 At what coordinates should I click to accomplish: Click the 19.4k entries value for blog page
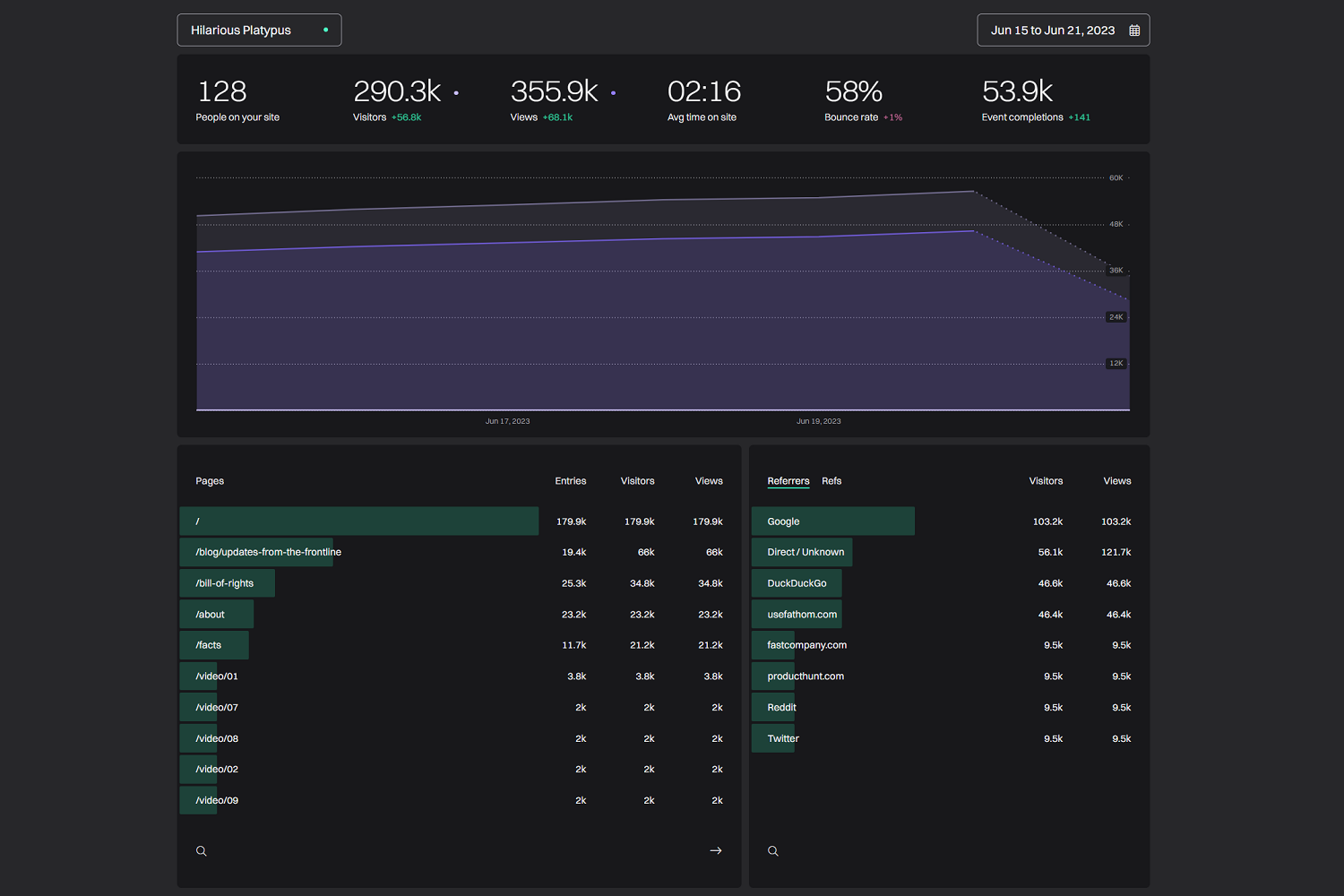[574, 552]
